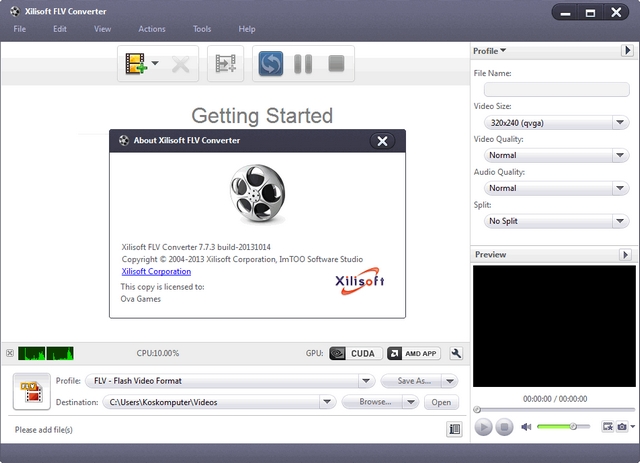
Task: Minimize the Xilisoft FLV Converter window
Action: click(565, 13)
